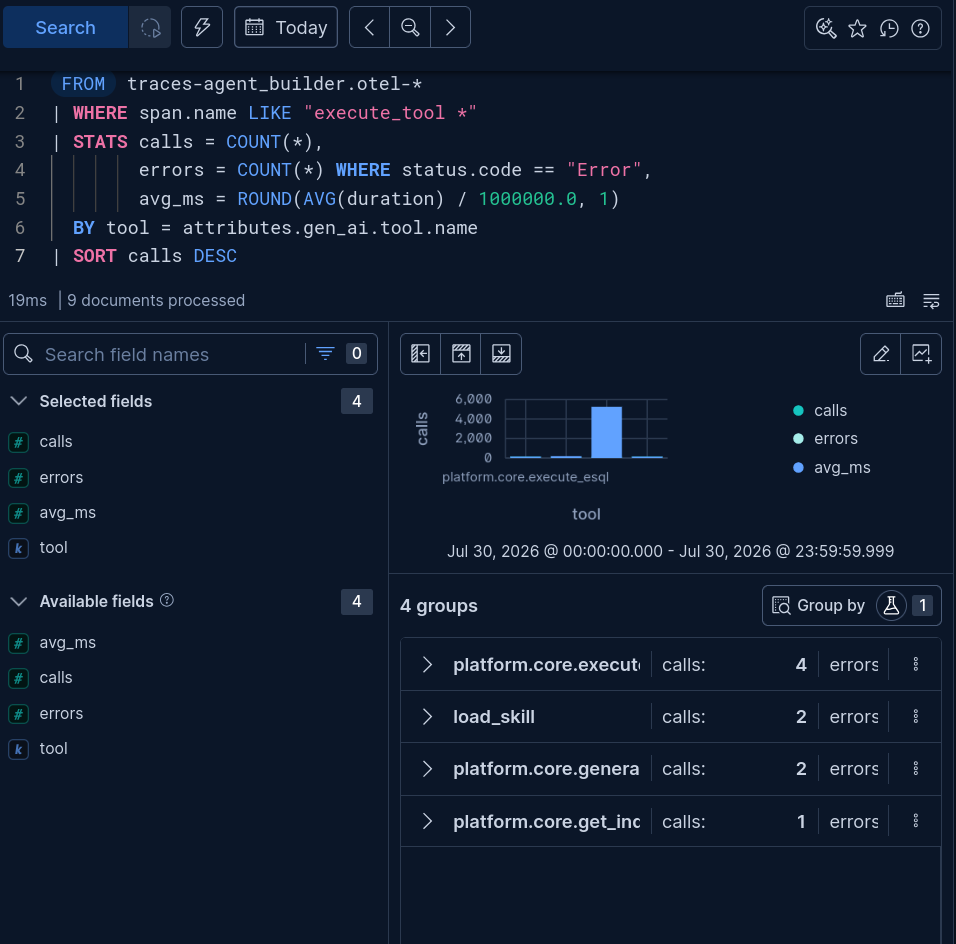Image resolution: width=956 pixels, height=944 pixels.
Task: Toggle word wrap icon in editor footer
Action: 931,300
